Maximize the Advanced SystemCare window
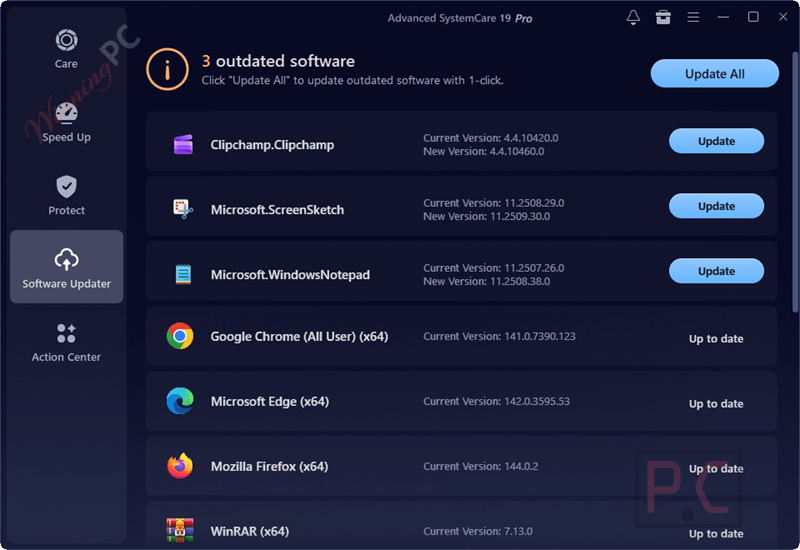Viewport: 800px width, 550px height. click(x=753, y=17)
